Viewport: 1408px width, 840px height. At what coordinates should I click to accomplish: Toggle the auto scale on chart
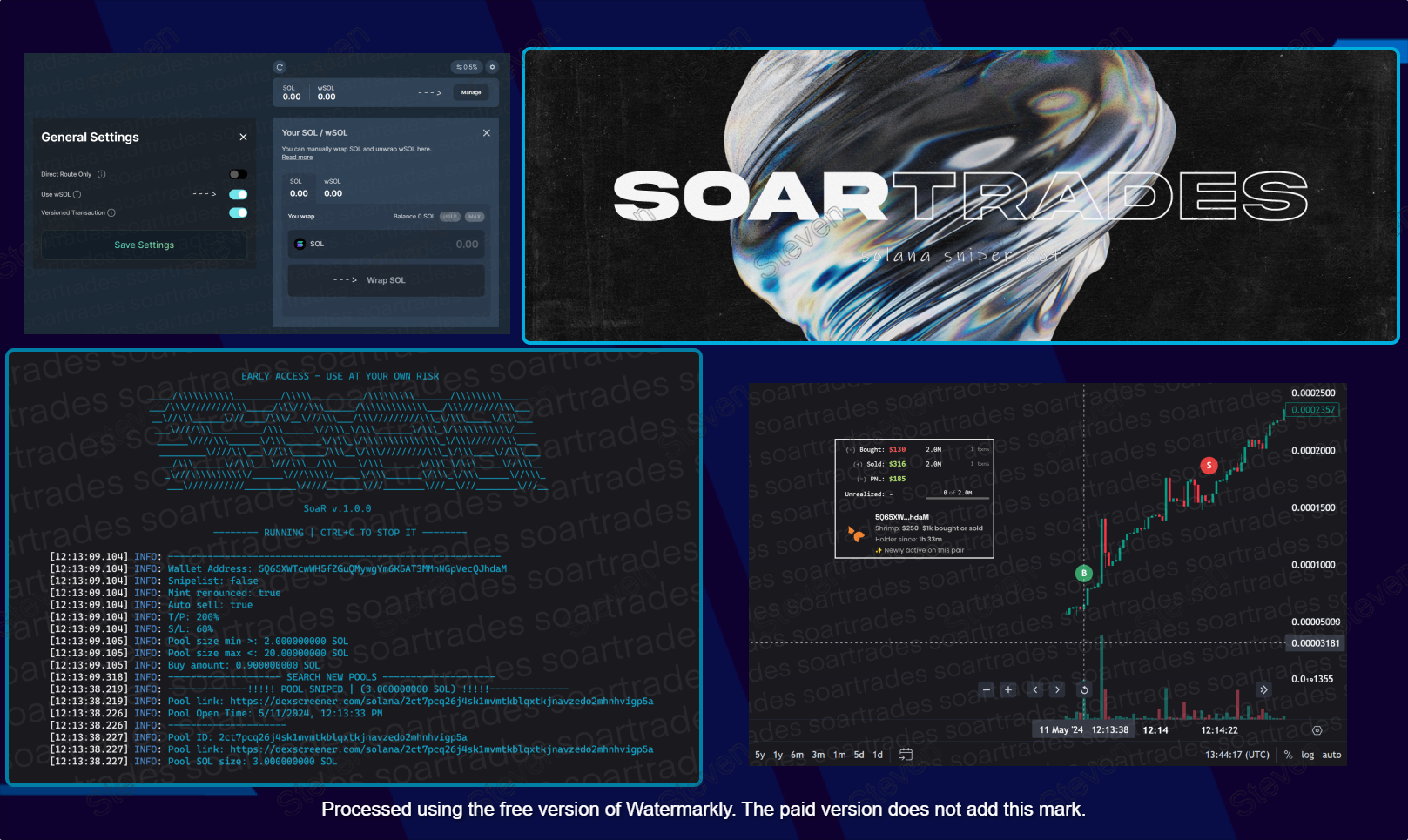(x=1332, y=755)
